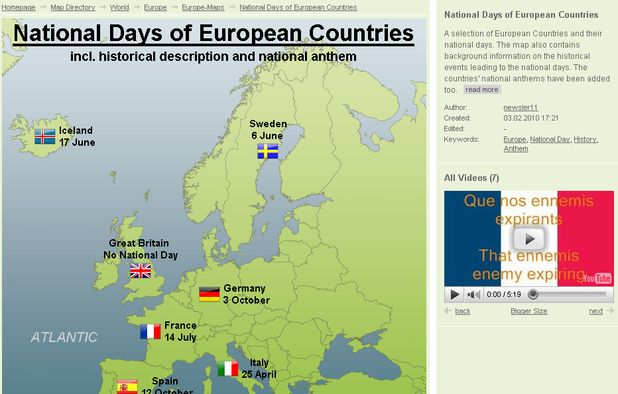Click the Italy 25 April label
Viewport: 618px width, 394px height.
point(259,368)
